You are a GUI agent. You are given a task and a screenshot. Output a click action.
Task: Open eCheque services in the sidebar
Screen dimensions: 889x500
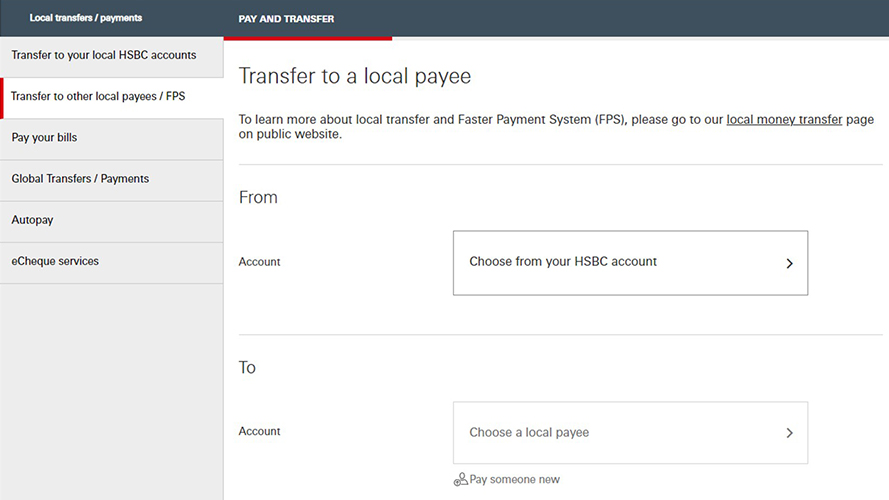coord(55,261)
